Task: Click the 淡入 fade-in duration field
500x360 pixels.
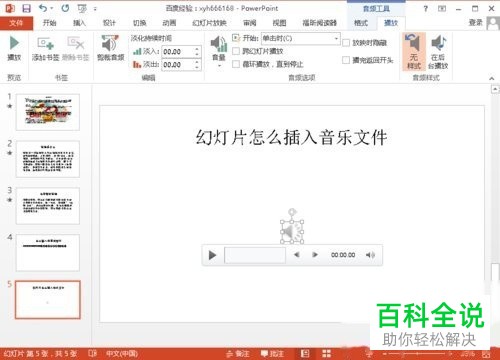Action: click(x=177, y=52)
